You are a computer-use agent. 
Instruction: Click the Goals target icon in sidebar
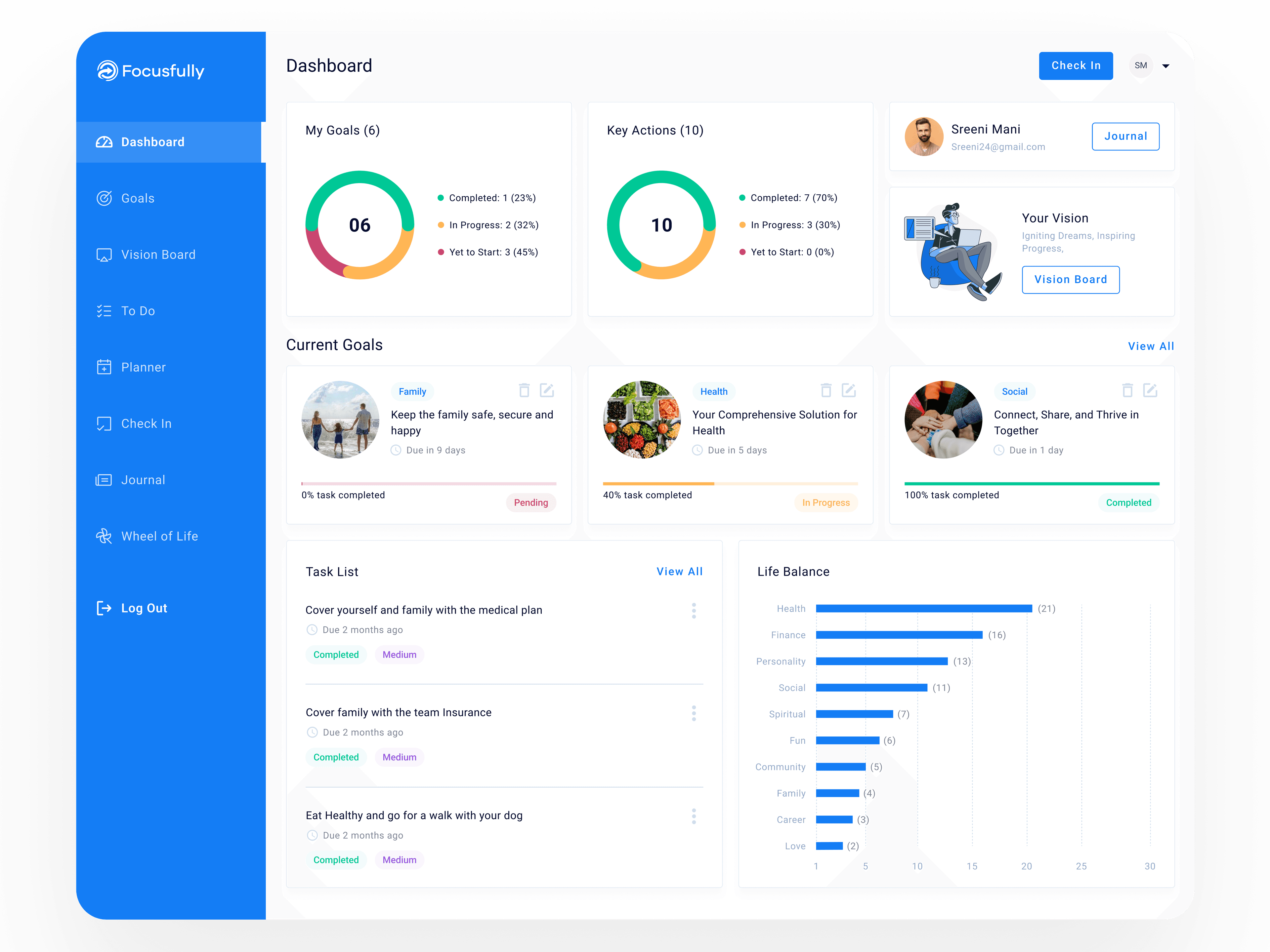(x=104, y=199)
